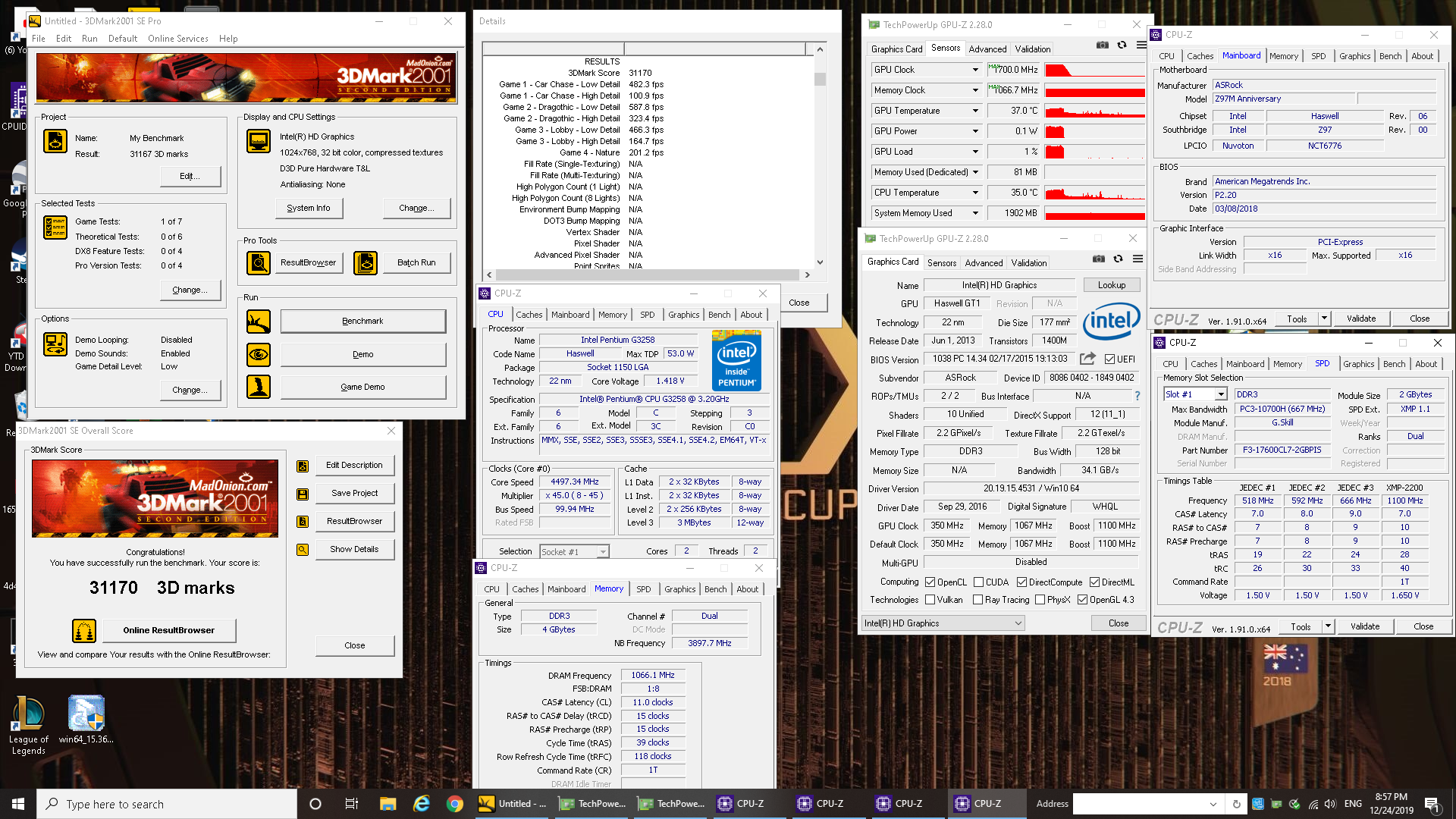Click Validate in CPU-Z SPD window
The image size is (1456, 819).
click(1365, 626)
